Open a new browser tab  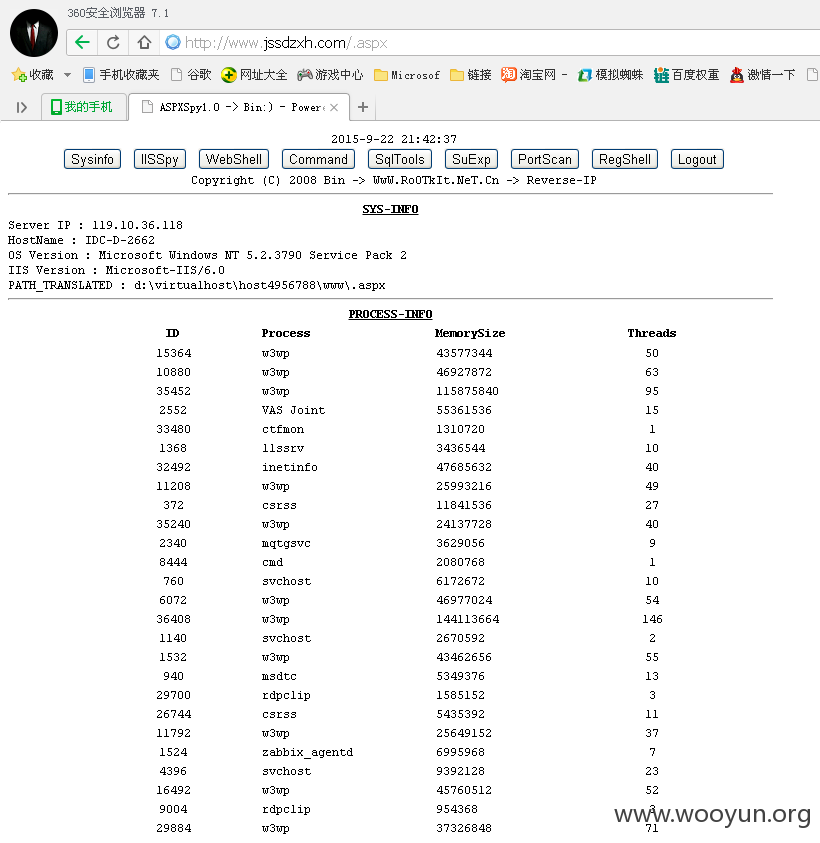point(363,107)
